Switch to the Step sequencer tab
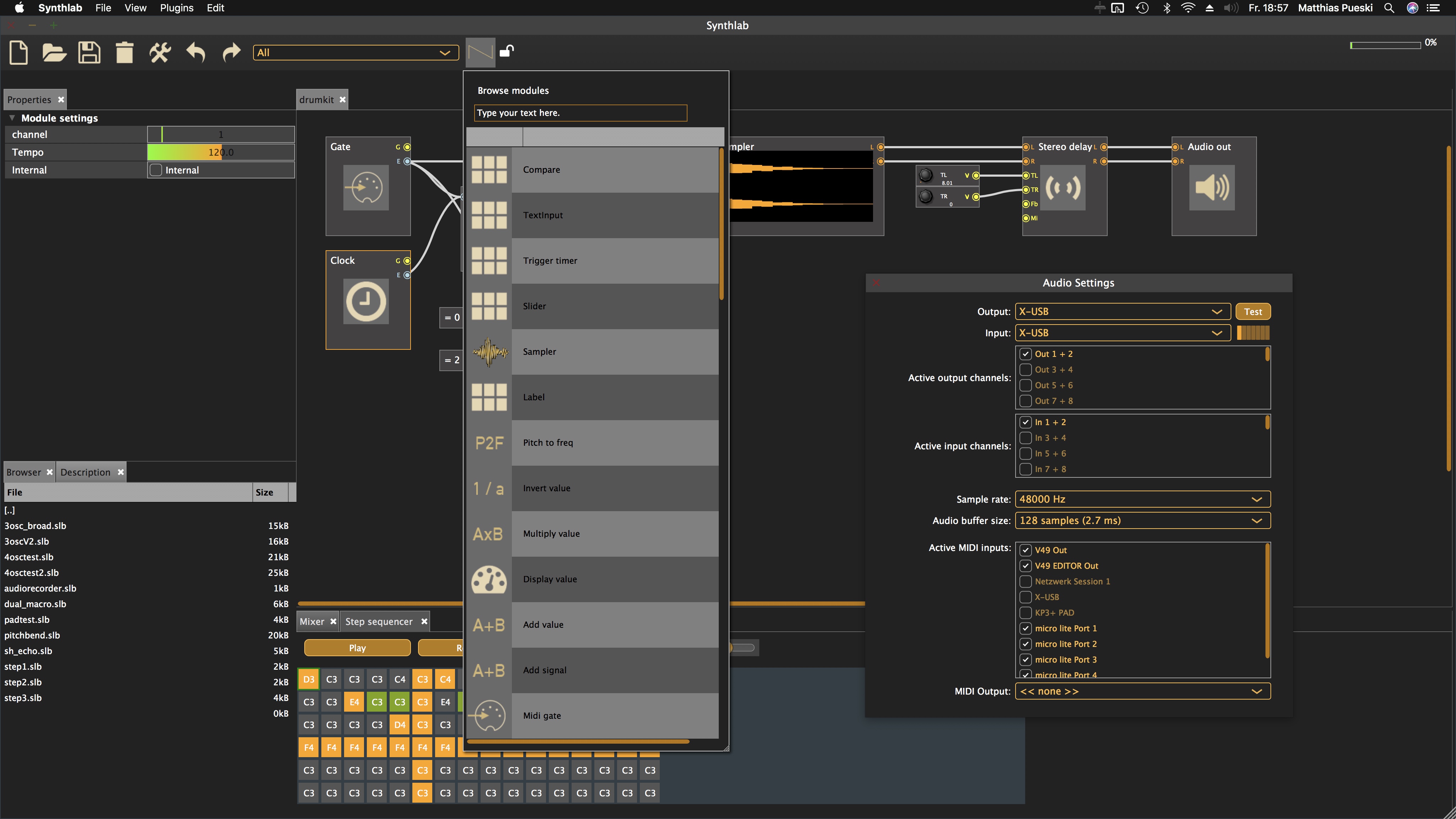Screen dimensions: 1456x819 click(379, 621)
